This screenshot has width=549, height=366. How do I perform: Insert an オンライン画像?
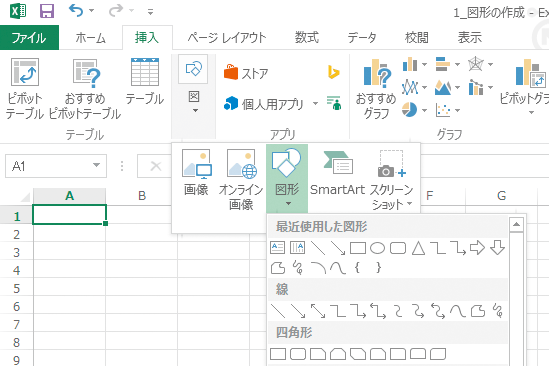pyautogui.click(x=241, y=179)
